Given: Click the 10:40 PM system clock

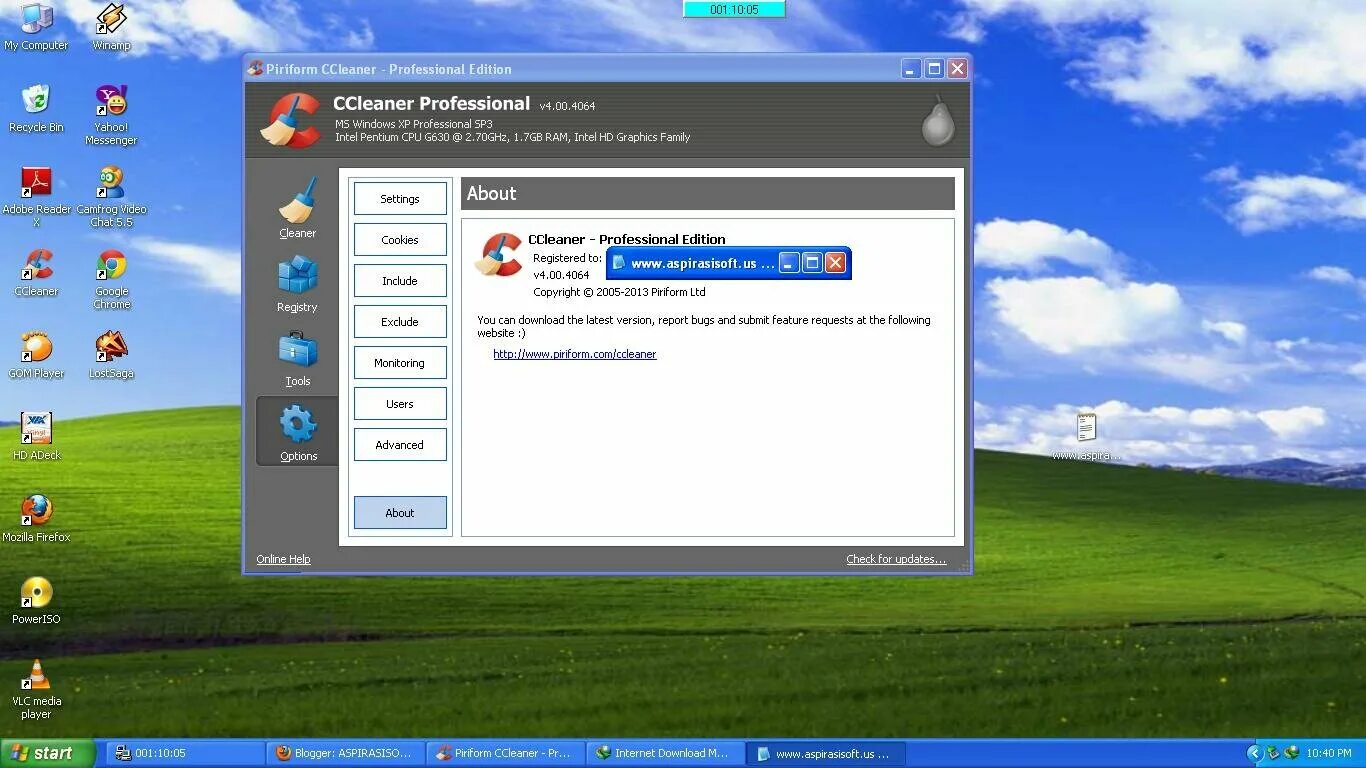Looking at the screenshot, I should [x=1328, y=753].
